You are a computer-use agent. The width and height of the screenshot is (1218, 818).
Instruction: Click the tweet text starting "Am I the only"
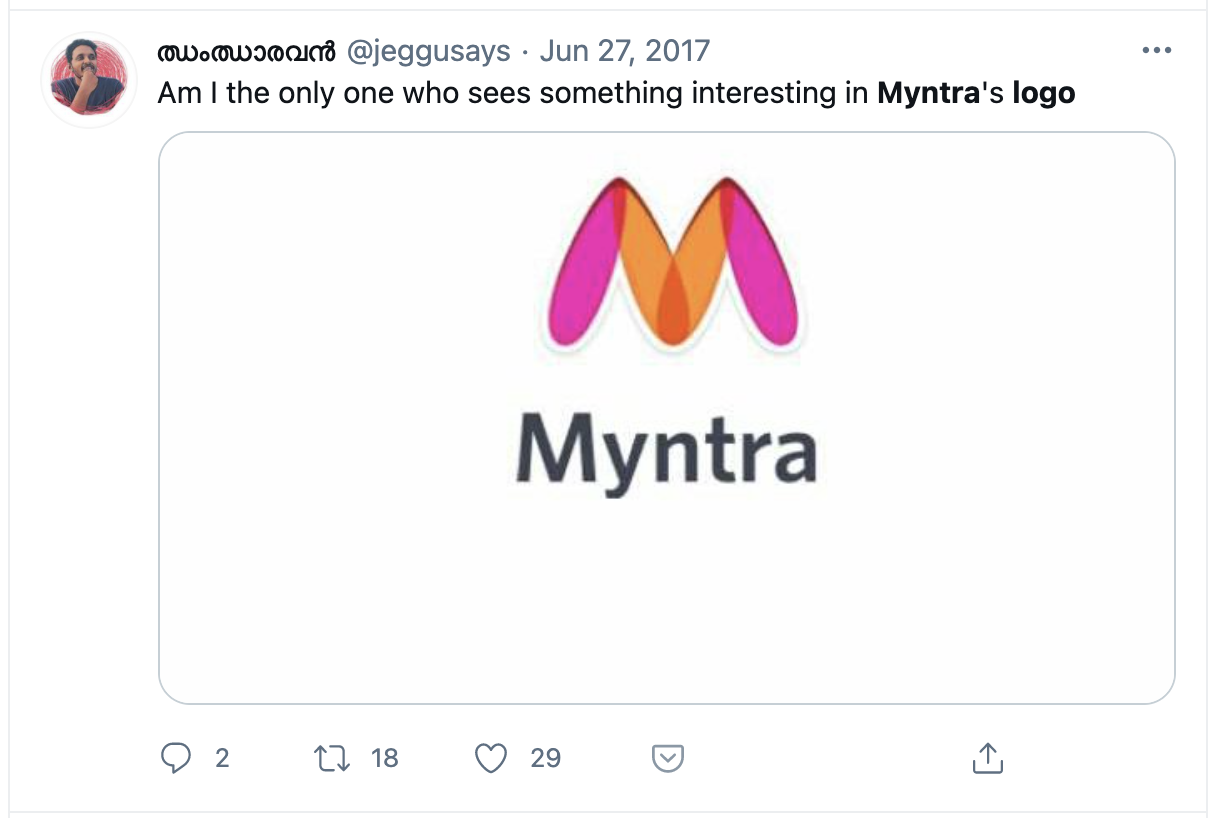tap(617, 95)
